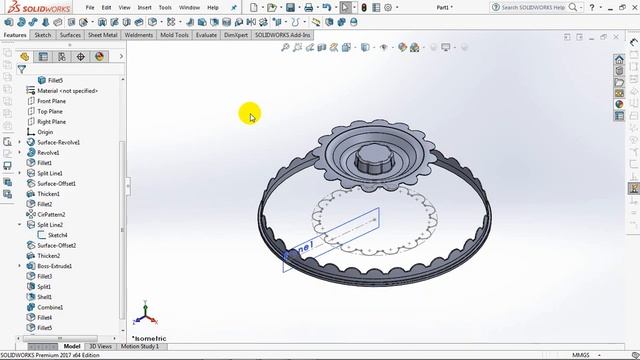Screen dimensions: 640x360
Task: Click the Zoom to Fit icon
Action: tap(285, 47)
